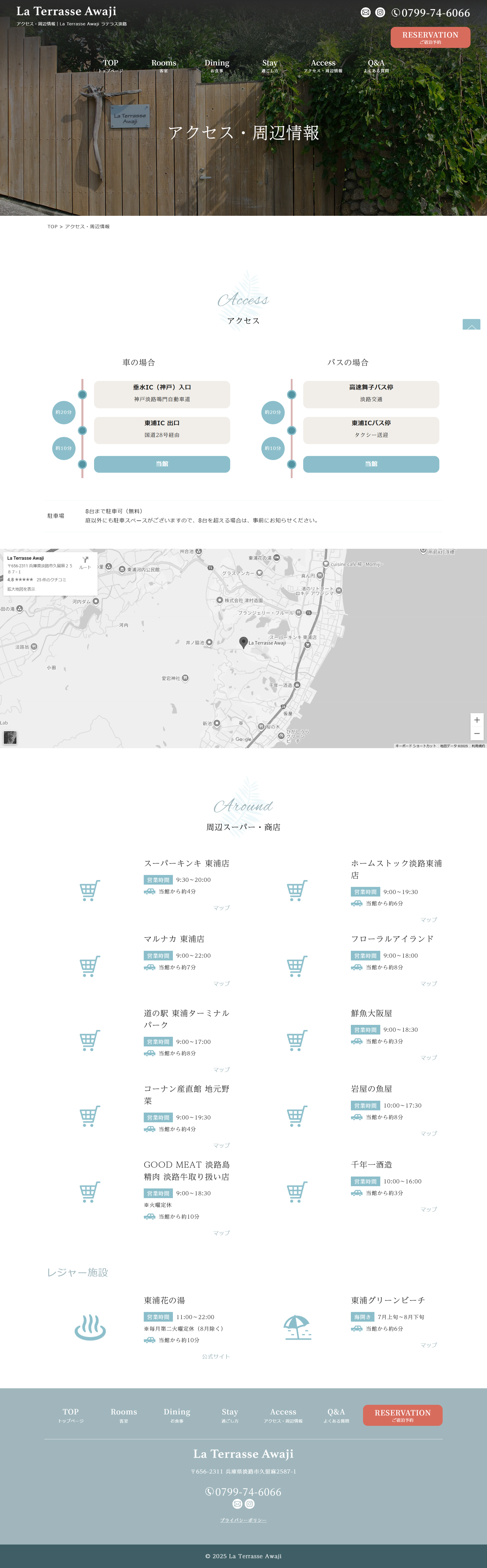Click the 高速舞子バス停 route box

[371, 395]
